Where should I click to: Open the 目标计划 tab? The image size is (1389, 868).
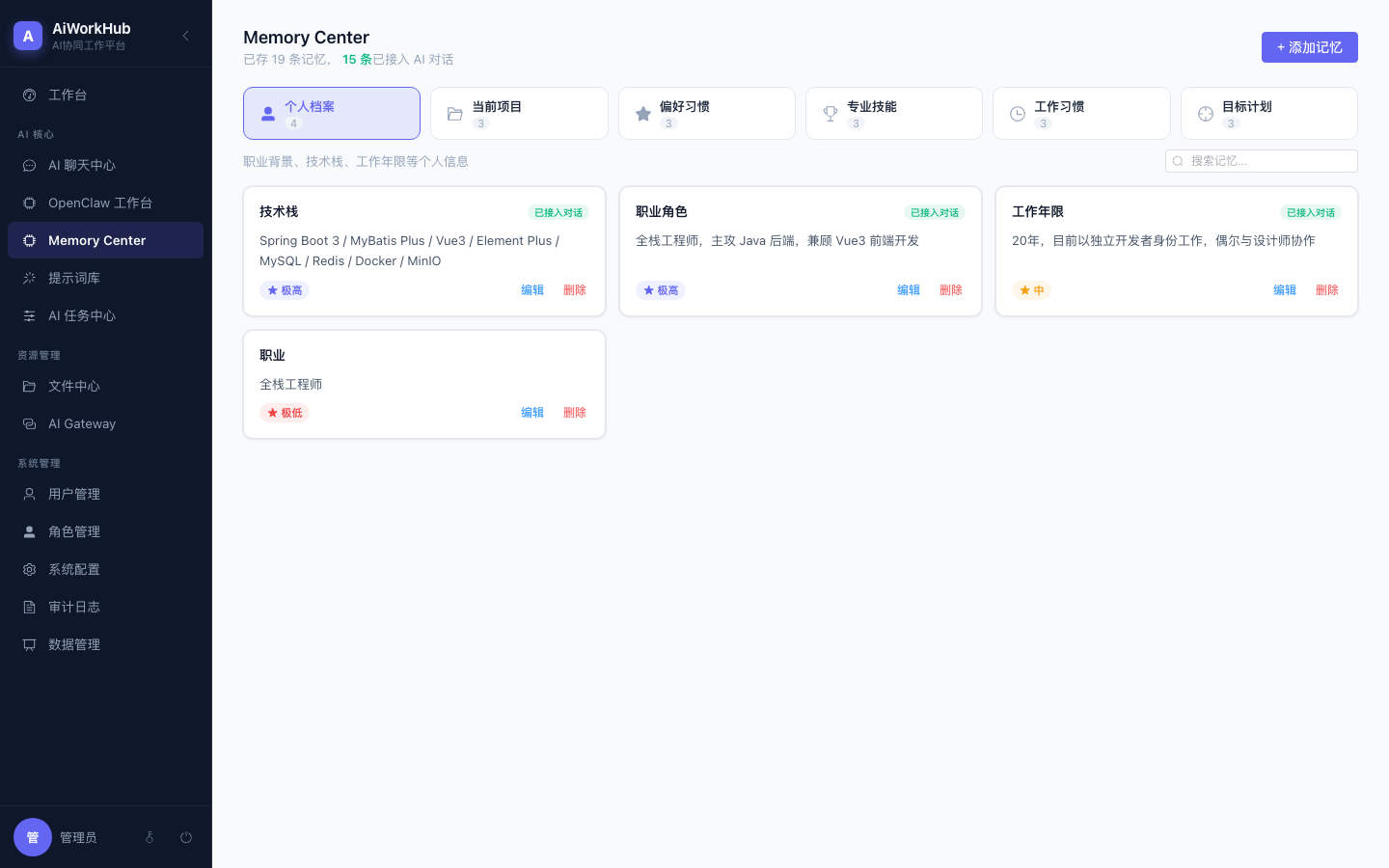[x=1269, y=114]
